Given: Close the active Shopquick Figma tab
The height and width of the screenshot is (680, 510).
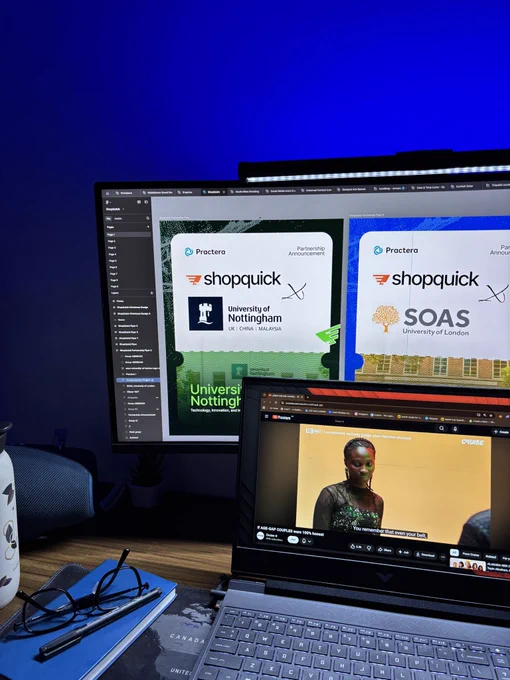Looking at the screenshot, I should click(x=224, y=192).
